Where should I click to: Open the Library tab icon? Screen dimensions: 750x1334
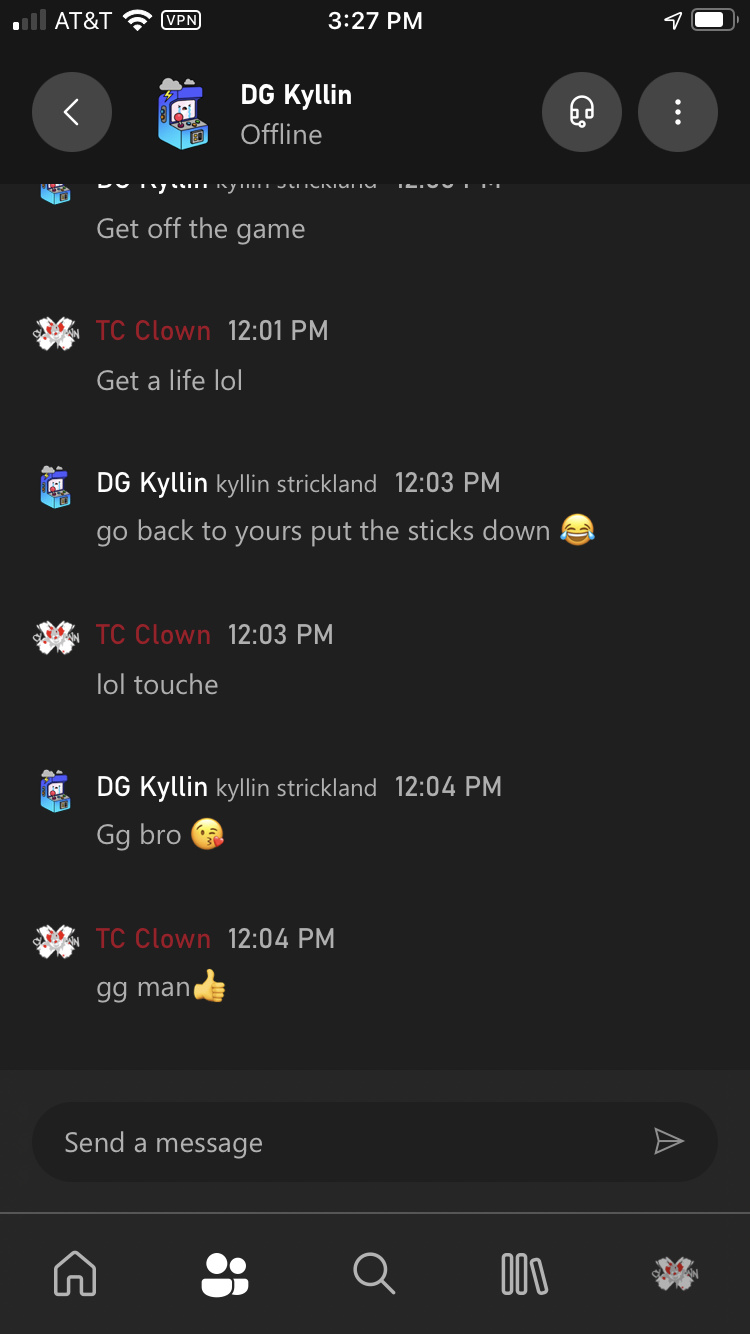(x=524, y=1274)
